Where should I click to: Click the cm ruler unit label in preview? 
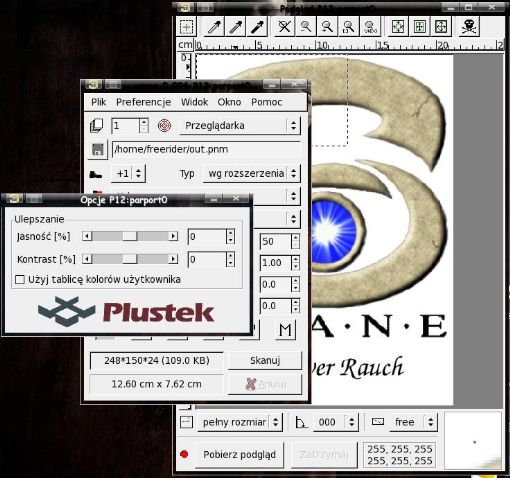click(185, 44)
